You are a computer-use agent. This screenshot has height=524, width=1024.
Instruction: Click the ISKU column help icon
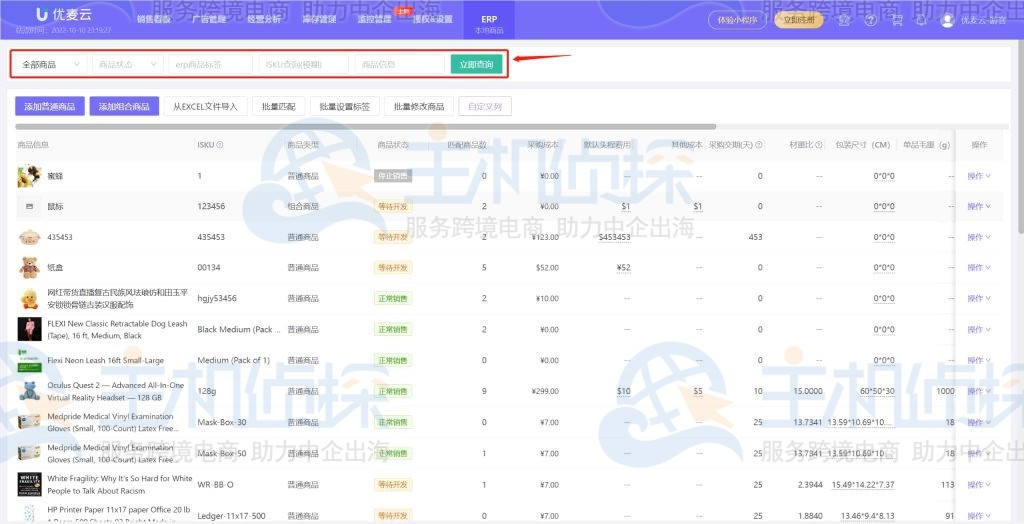tap(220, 145)
